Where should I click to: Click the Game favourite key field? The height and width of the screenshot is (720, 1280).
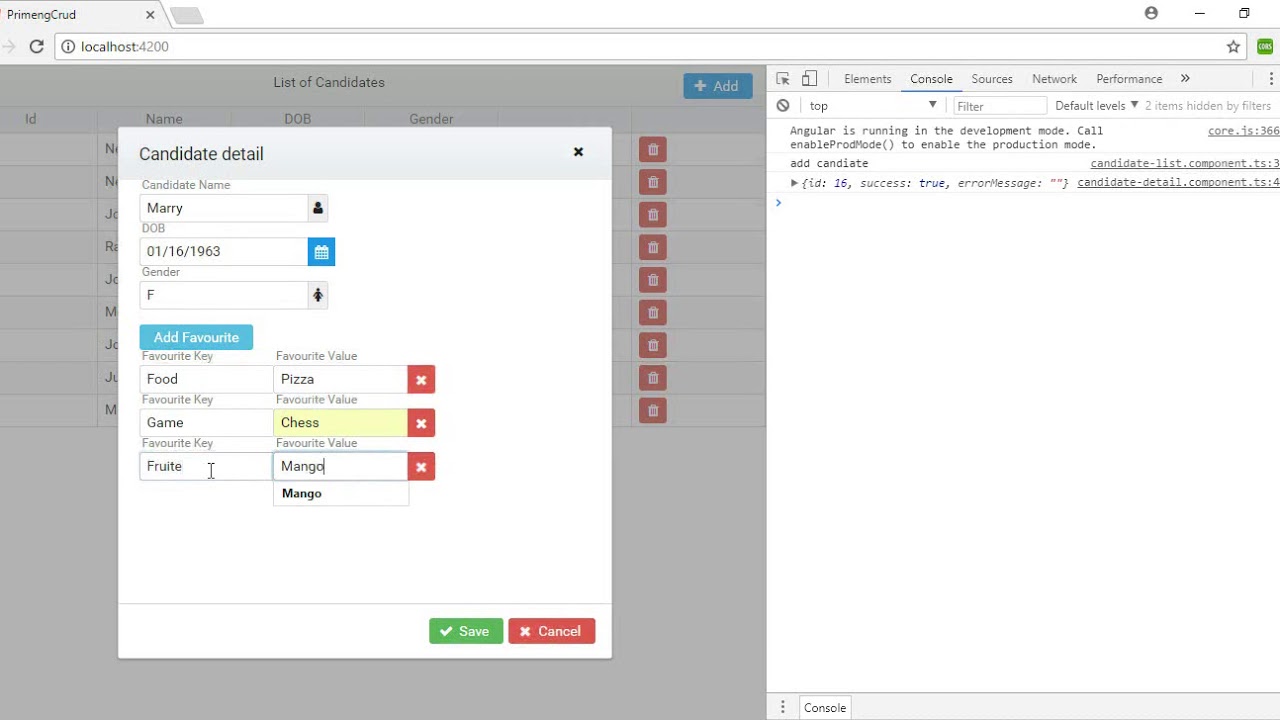click(x=206, y=423)
